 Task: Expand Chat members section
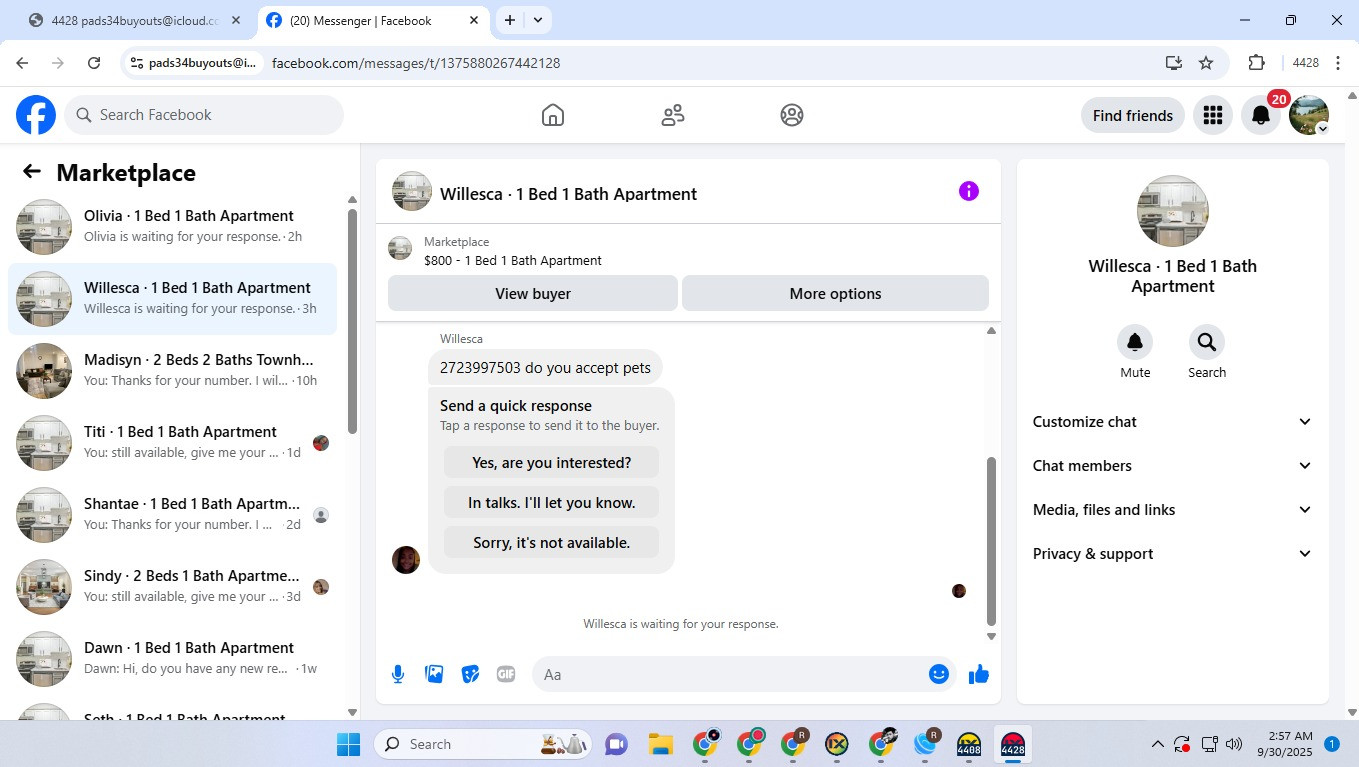point(1173,466)
